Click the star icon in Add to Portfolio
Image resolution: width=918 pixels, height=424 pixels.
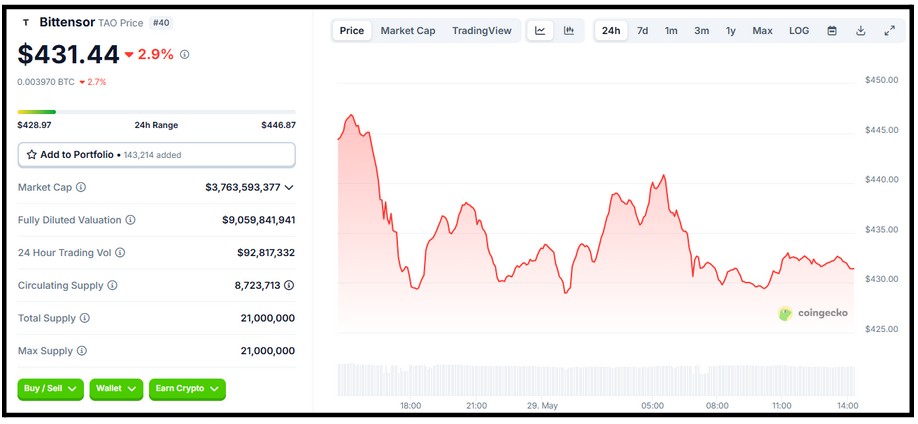32,155
